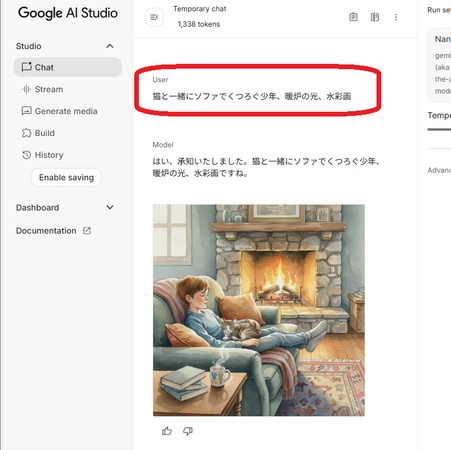Image resolution: width=451 pixels, height=450 pixels.
Task: Click the User role label
Action: coord(160,80)
